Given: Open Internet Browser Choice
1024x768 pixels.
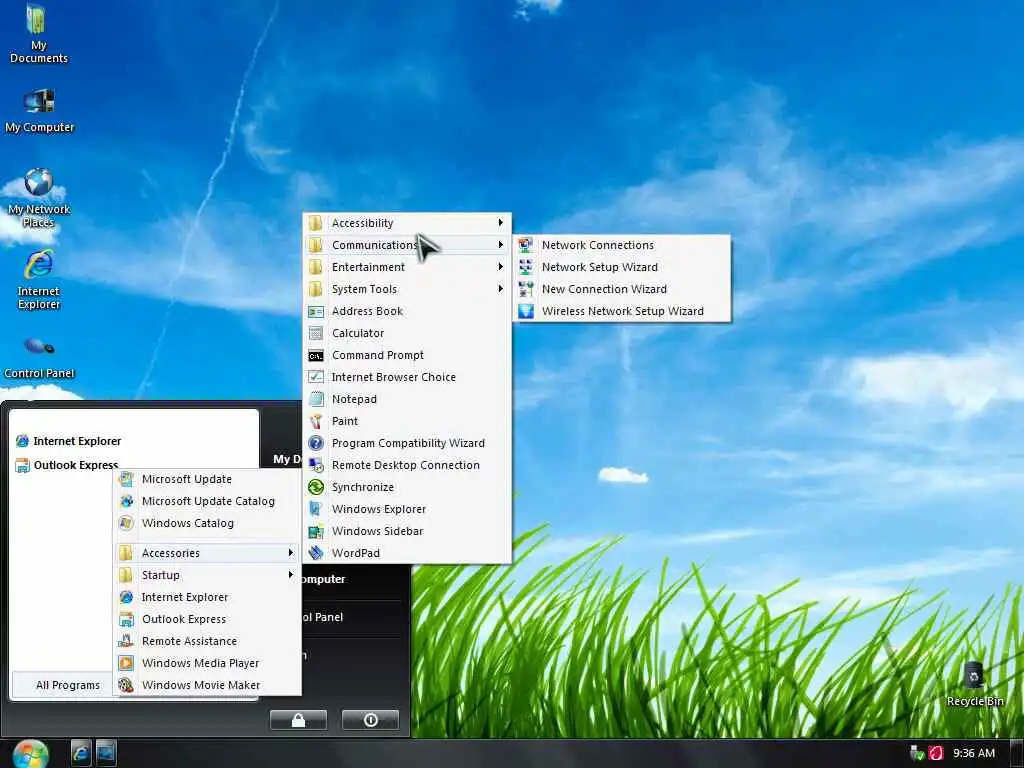Looking at the screenshot, I should (407, 377).
